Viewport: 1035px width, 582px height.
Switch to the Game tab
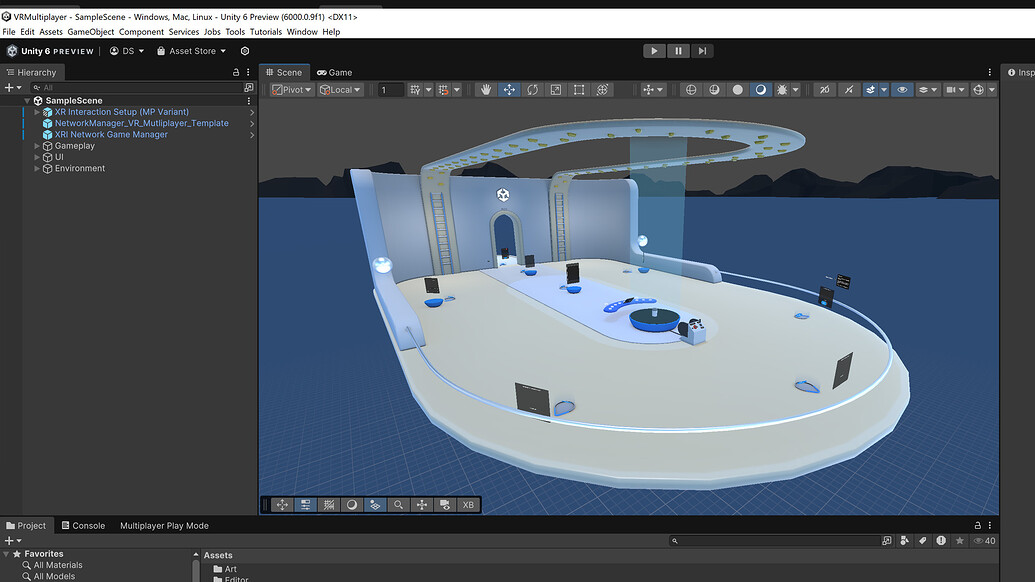pyautogui.click(x=334, y=71)
